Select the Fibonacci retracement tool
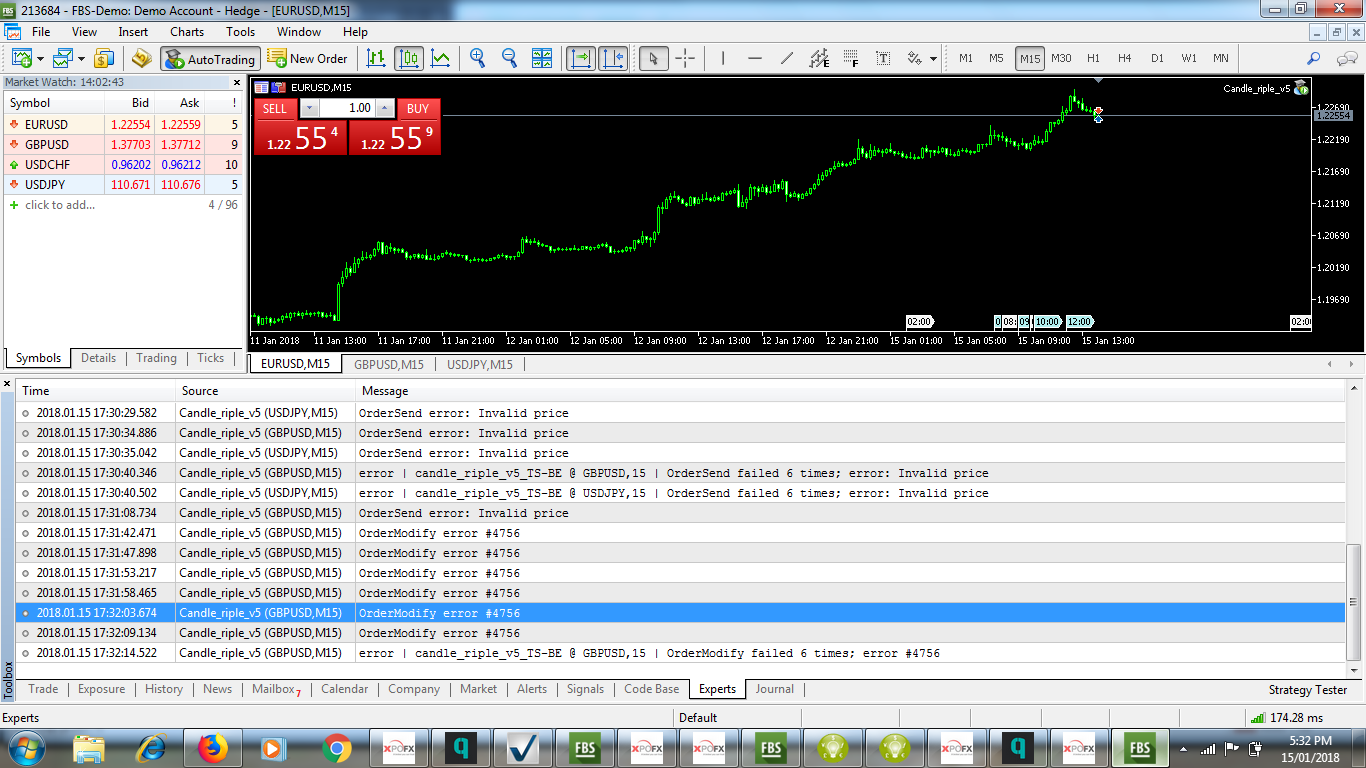This screenshot has width=1366, height=768. pyautogui.click(x=851, y=58)
